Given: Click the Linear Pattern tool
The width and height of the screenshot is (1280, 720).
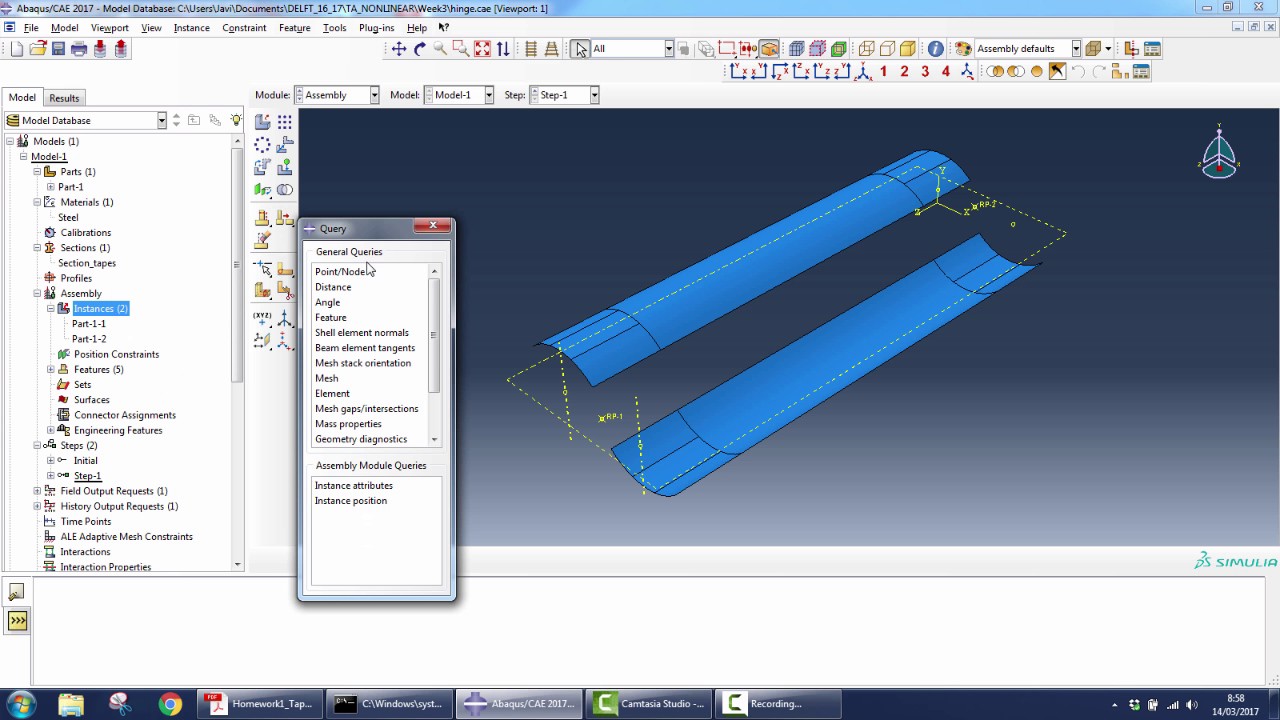Looking at the screenshot, I should pos(285,122).
